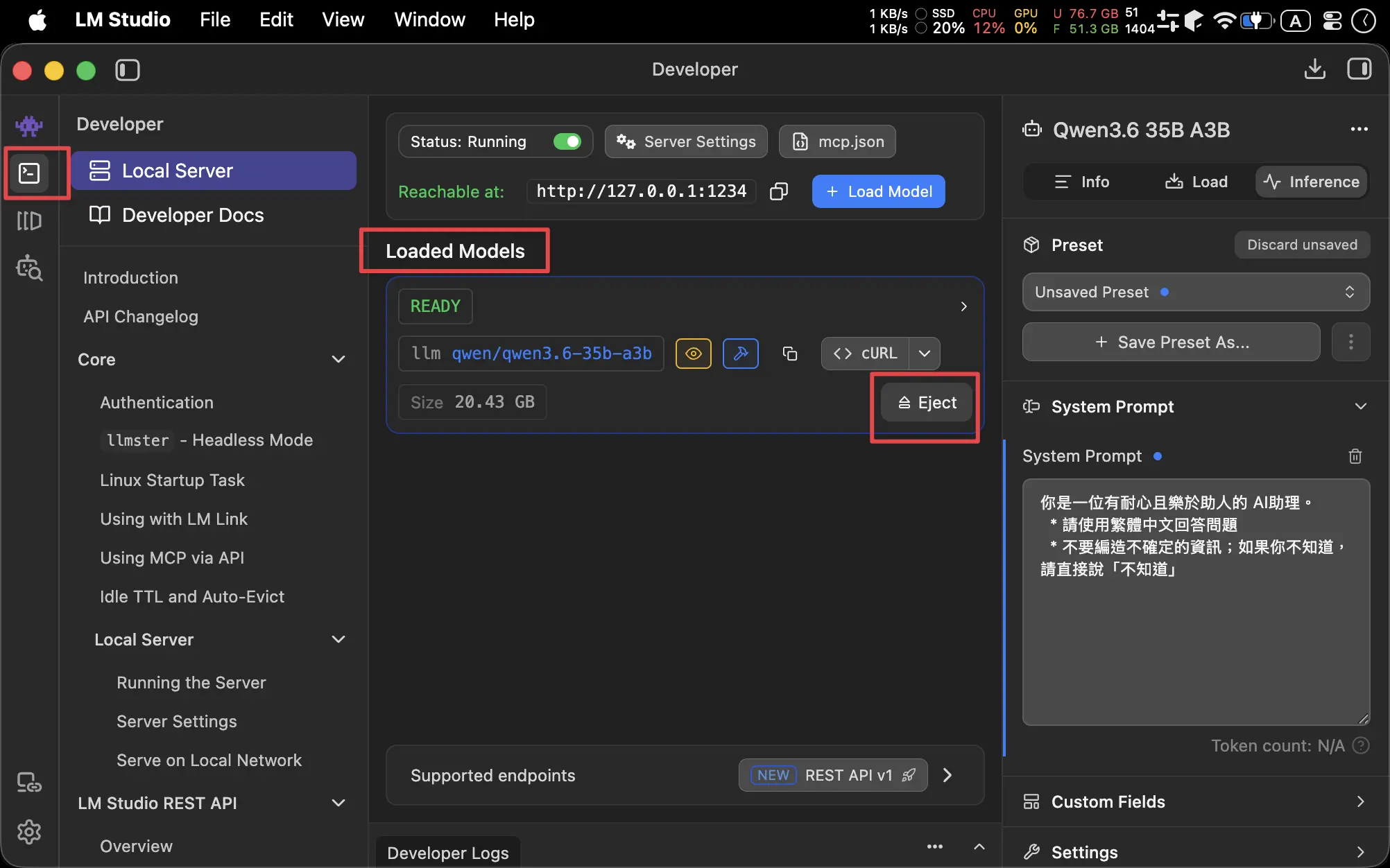Toggle the left sidebar panel icon
This screenshot has width=1390, height=868.
[x=128, y=70]
